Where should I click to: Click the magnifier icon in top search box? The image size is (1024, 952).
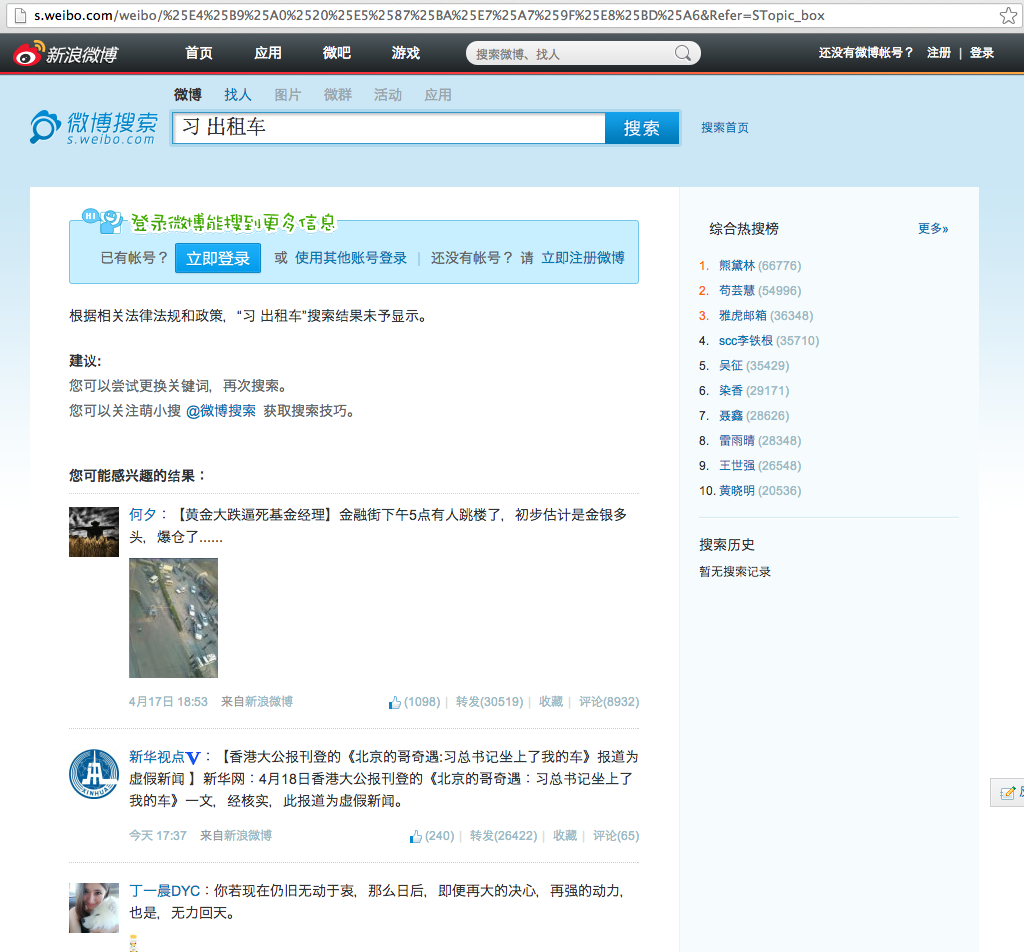tap(682, 53)
